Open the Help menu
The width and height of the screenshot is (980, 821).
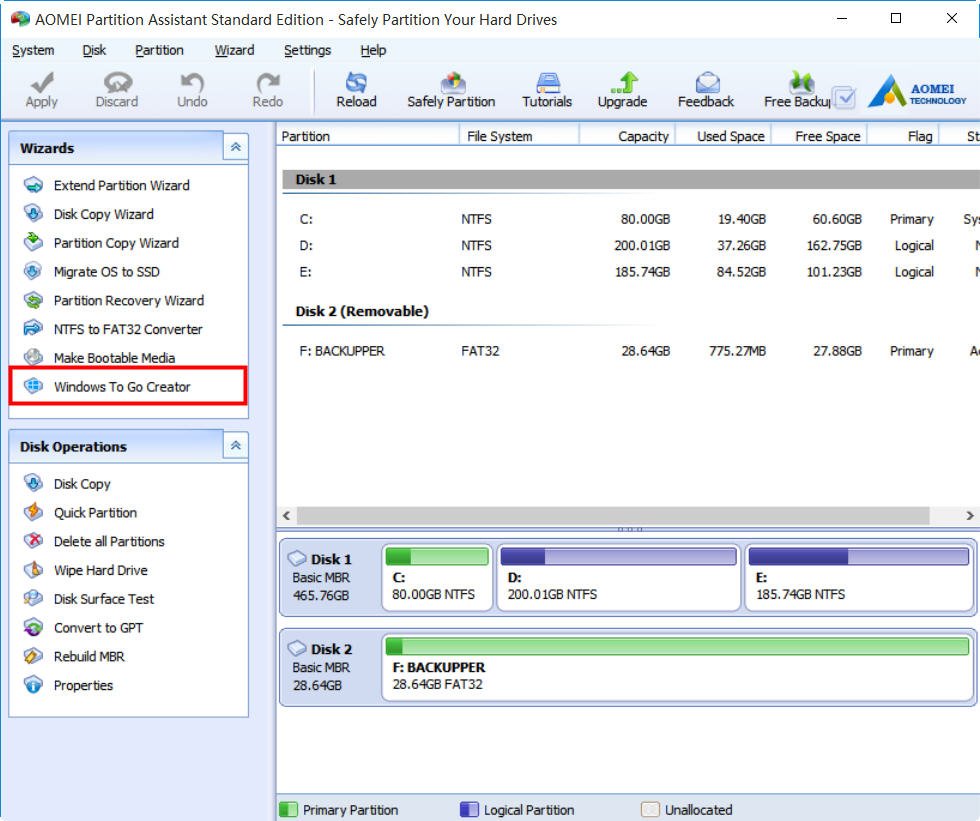pyautogui.click(x=373, y=50)
